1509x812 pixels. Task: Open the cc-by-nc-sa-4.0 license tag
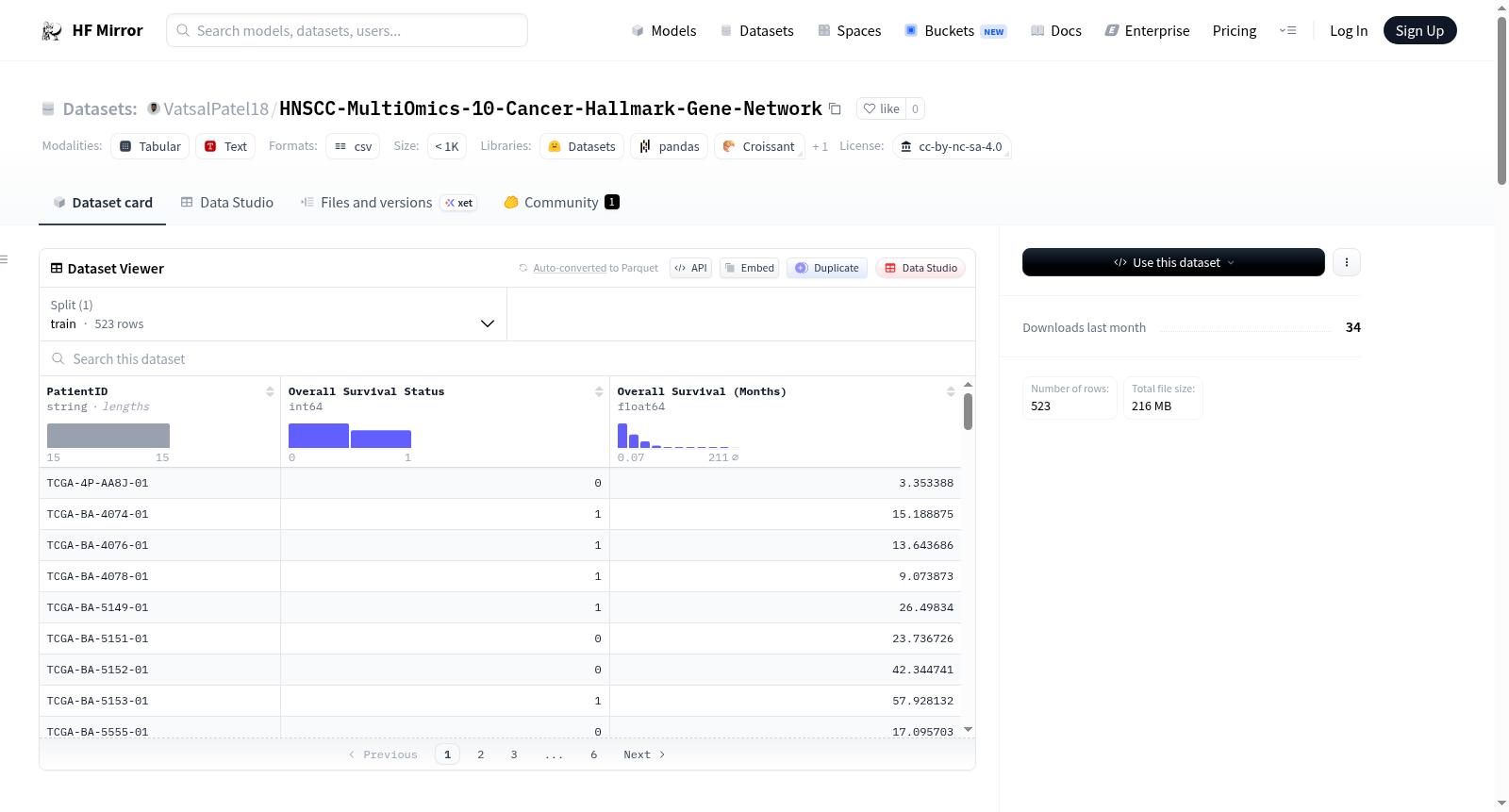click(x=951, y=146)
